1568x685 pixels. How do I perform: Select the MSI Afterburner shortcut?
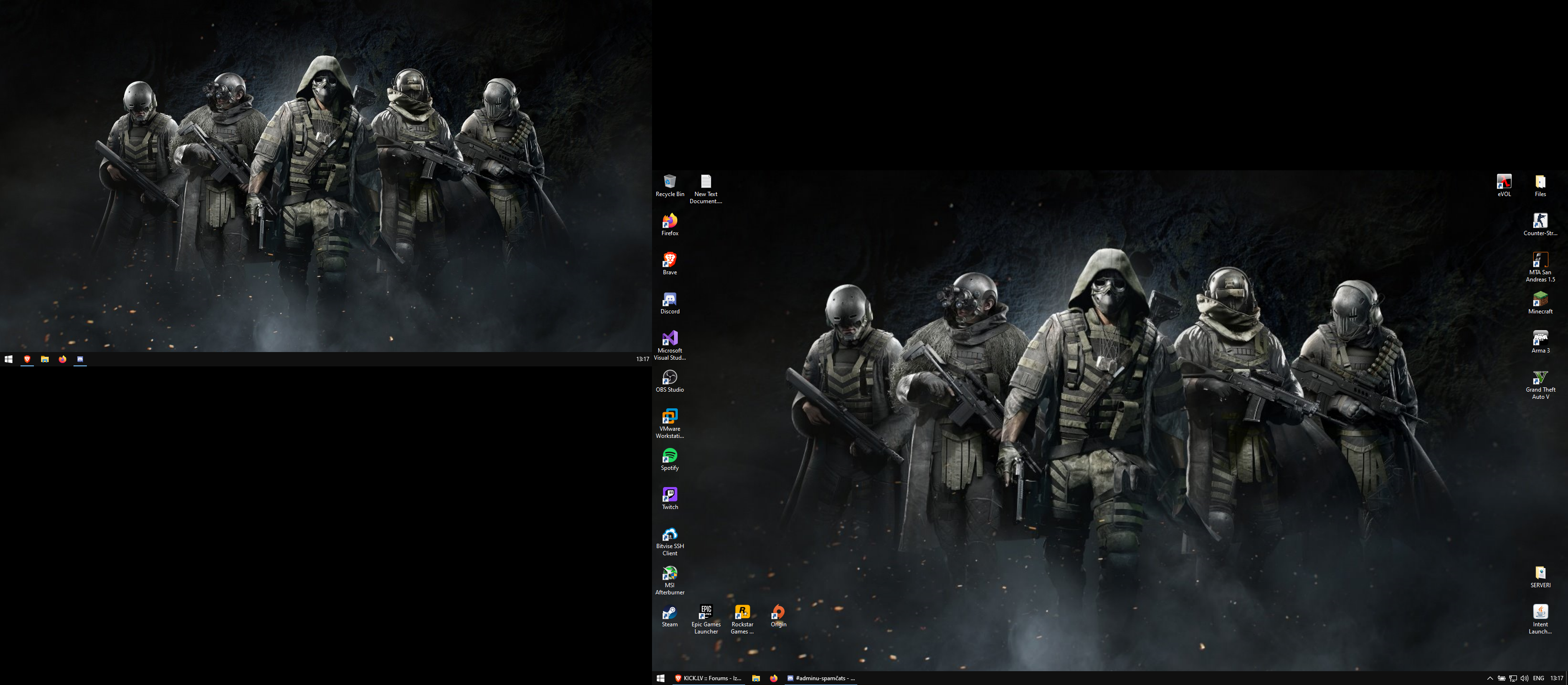(670, 581)
